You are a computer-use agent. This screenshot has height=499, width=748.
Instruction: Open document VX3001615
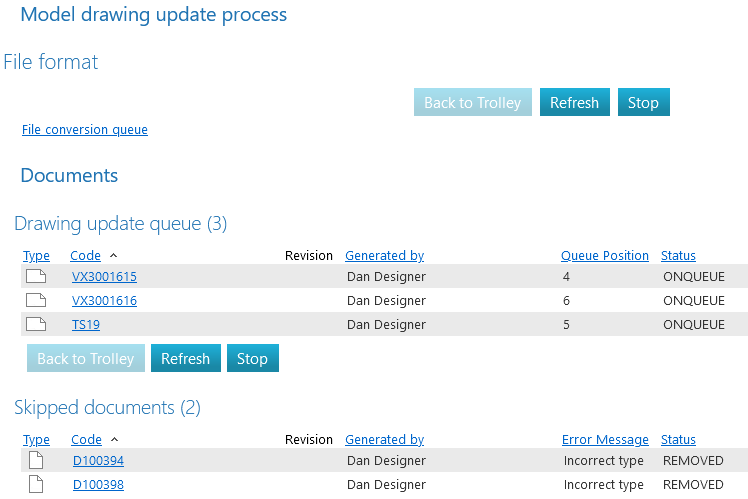[104, 277]
